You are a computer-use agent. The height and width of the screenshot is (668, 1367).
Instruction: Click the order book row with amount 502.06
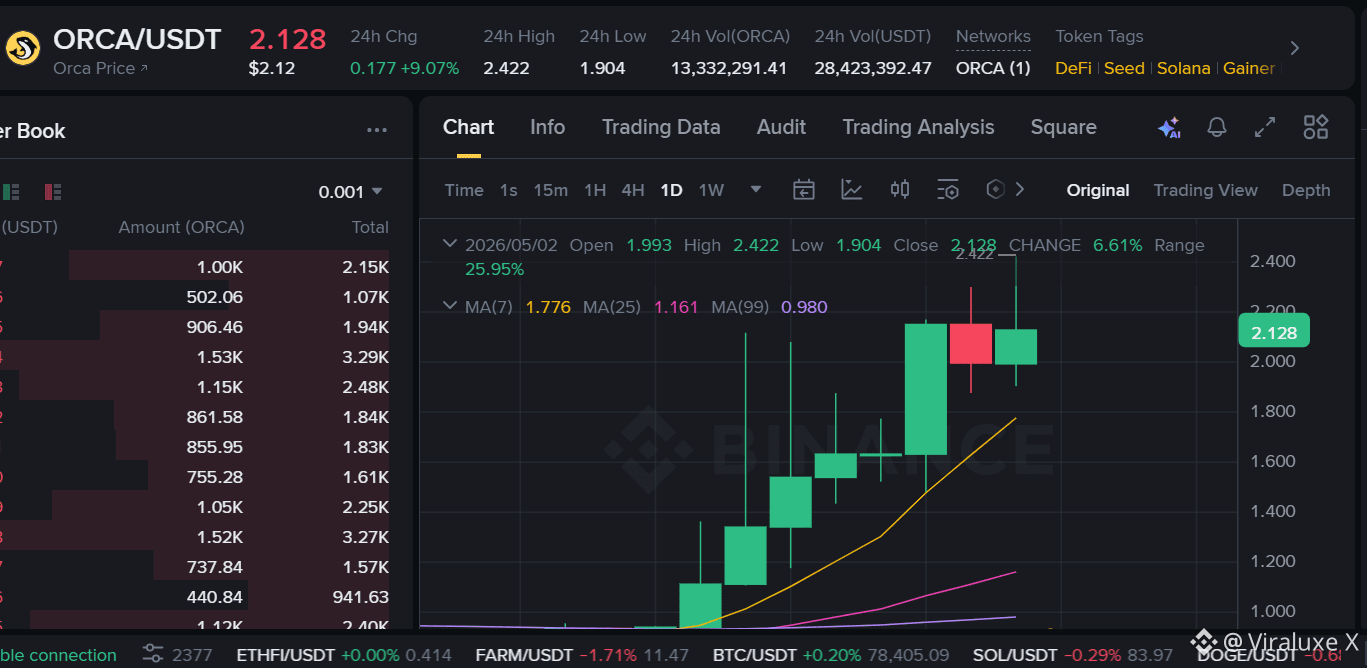pyautogui.click(x=196, y=297)
